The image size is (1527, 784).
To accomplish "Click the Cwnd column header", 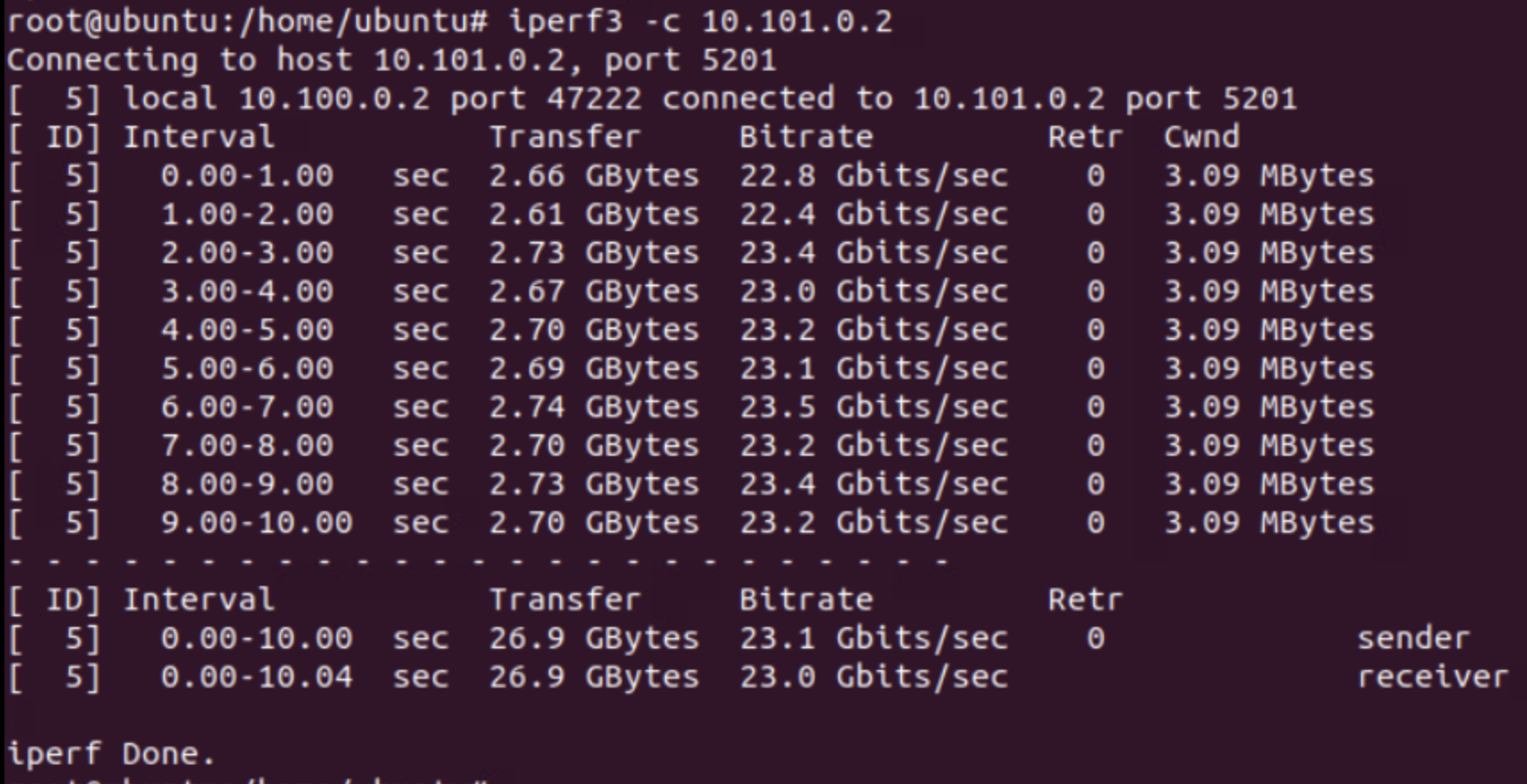I will pos(1201,137).
